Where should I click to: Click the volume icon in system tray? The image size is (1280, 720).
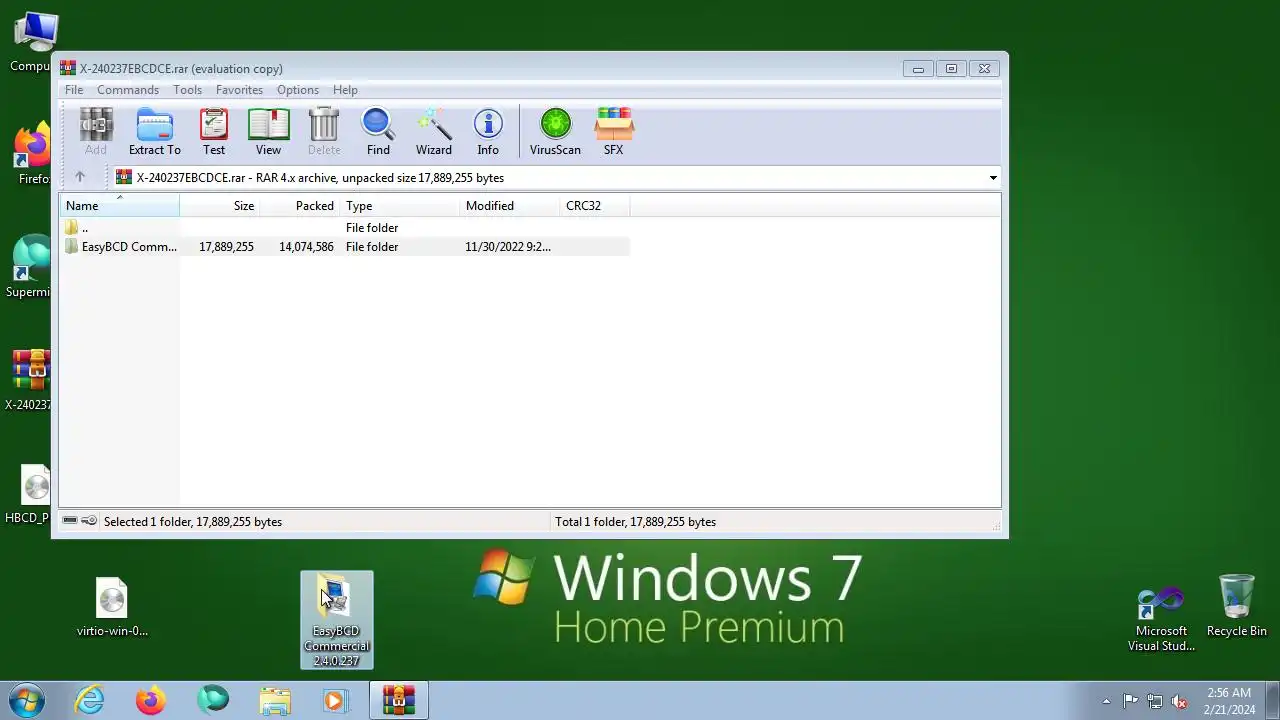pyautogui.click(x=1180, y=701)
